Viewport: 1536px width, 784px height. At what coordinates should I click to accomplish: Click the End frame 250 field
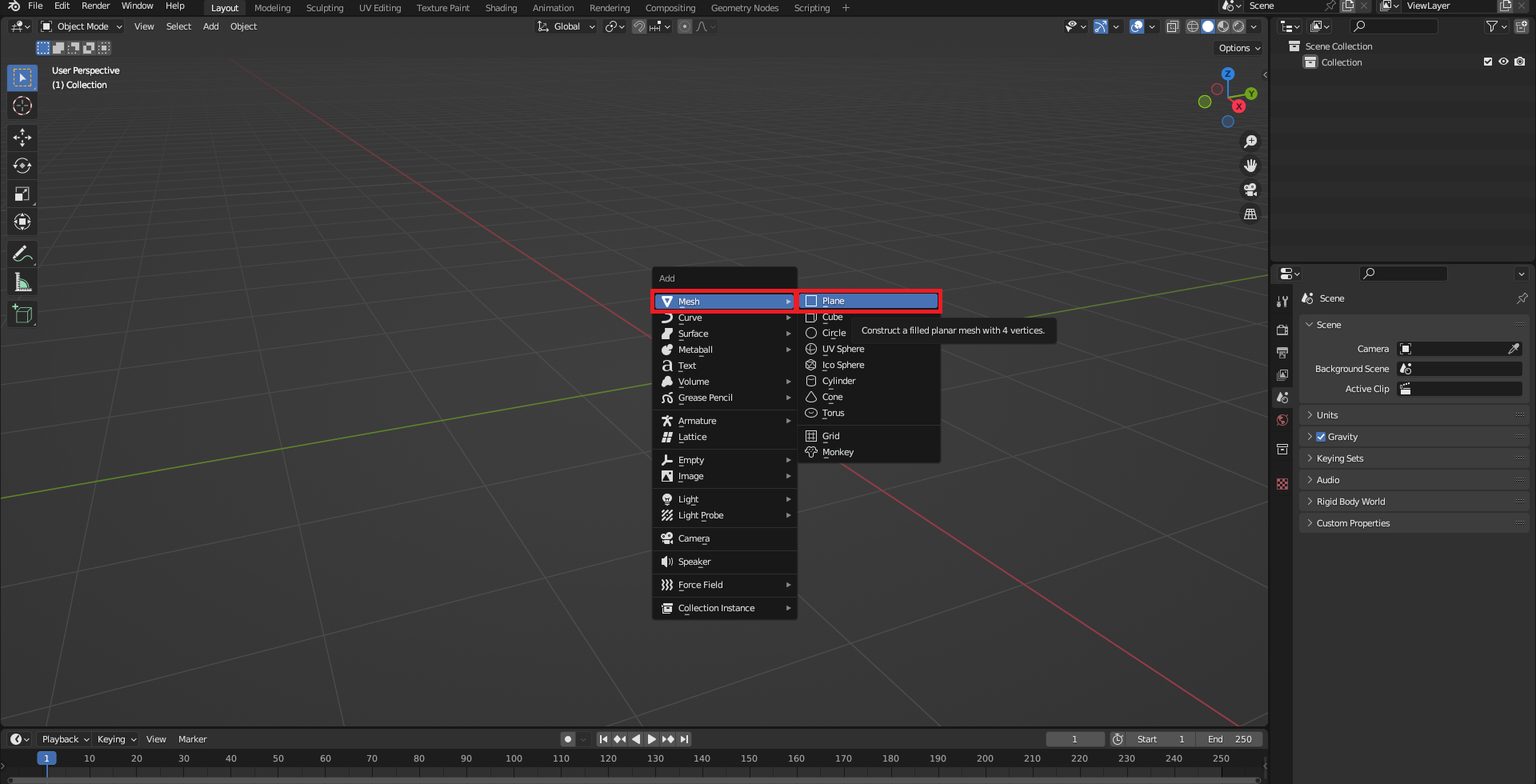[1230, 739]
